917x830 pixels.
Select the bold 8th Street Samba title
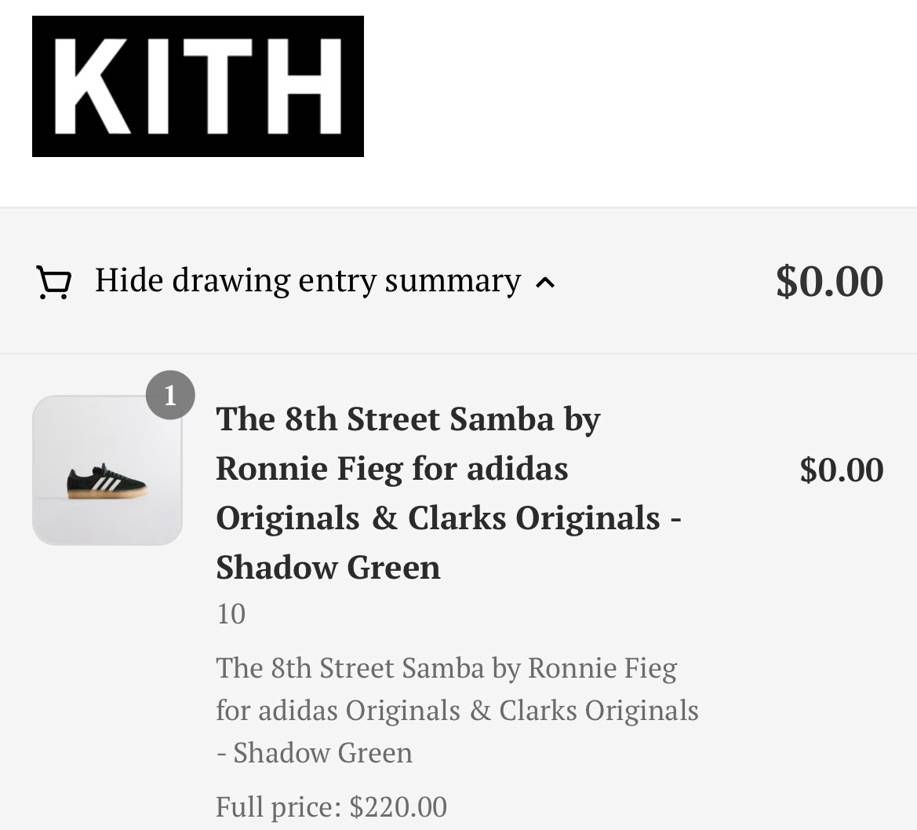tap(407, 418)
